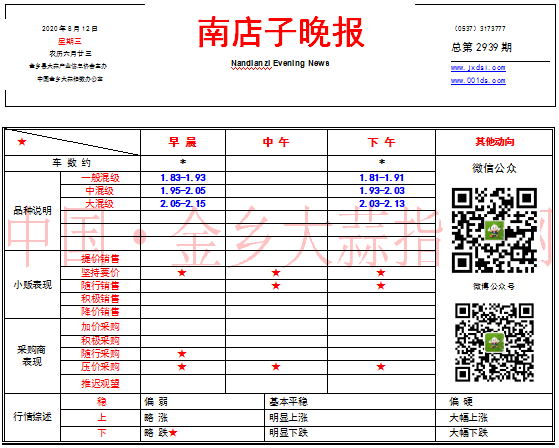Screen dimensions: 559x448
Task: Open the www.001ds.com hyperlink
Action: [x=478, y=81]
